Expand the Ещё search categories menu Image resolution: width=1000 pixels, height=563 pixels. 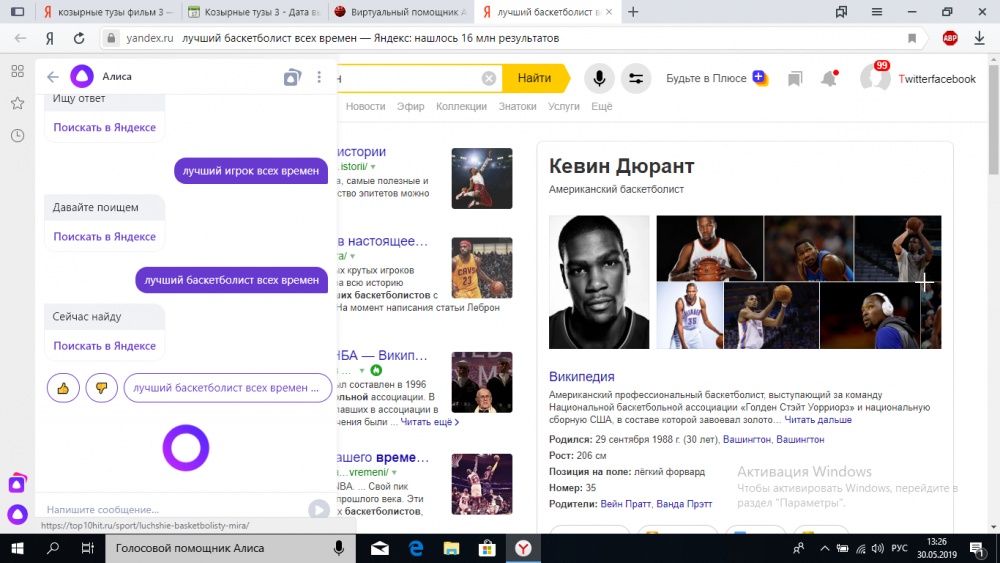(x=601, y=106)
